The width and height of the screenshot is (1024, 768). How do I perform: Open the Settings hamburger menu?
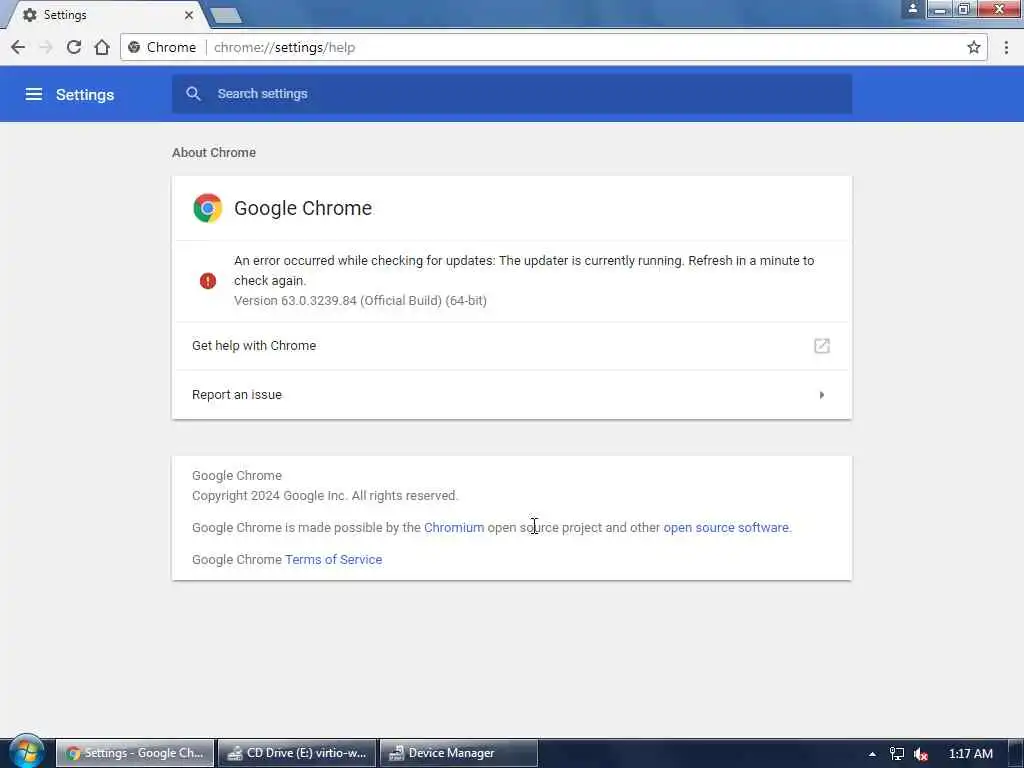(x=33, y=94)
